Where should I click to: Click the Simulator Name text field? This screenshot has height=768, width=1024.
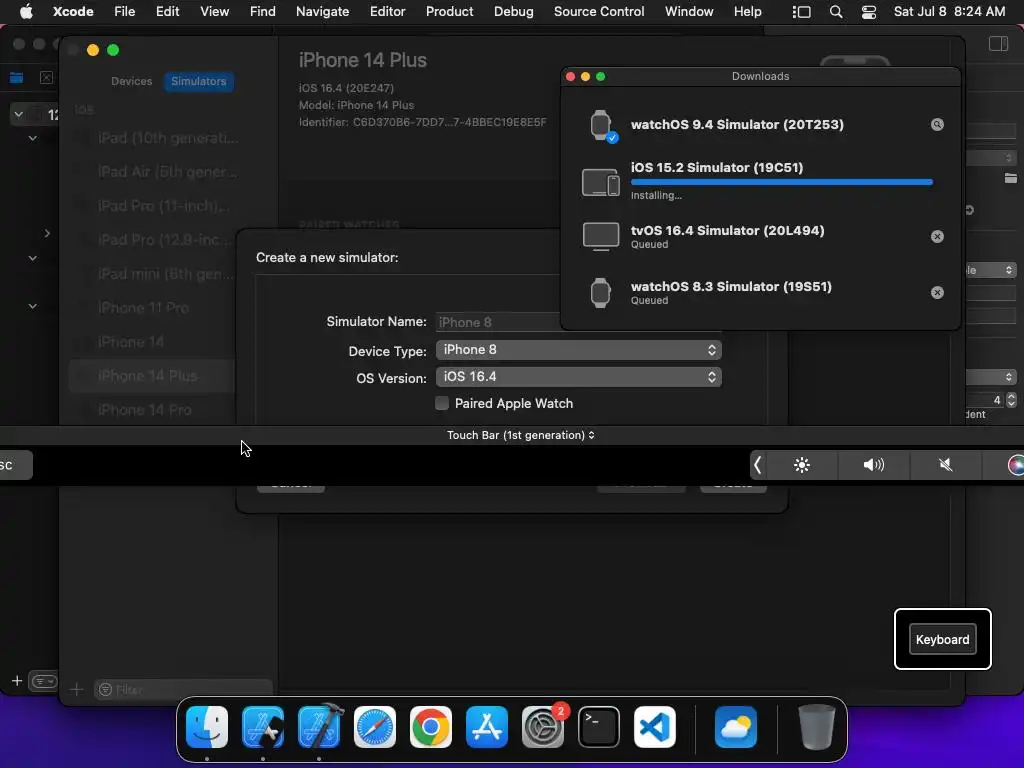497,322
